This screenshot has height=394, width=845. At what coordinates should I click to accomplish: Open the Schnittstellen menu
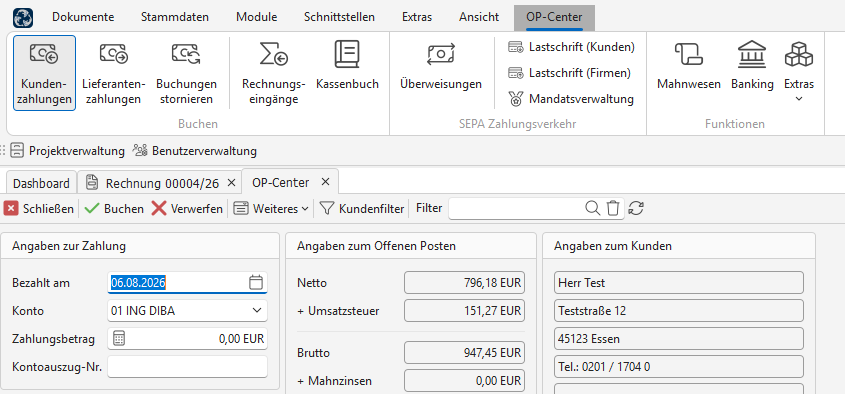[x=339, y=17]
